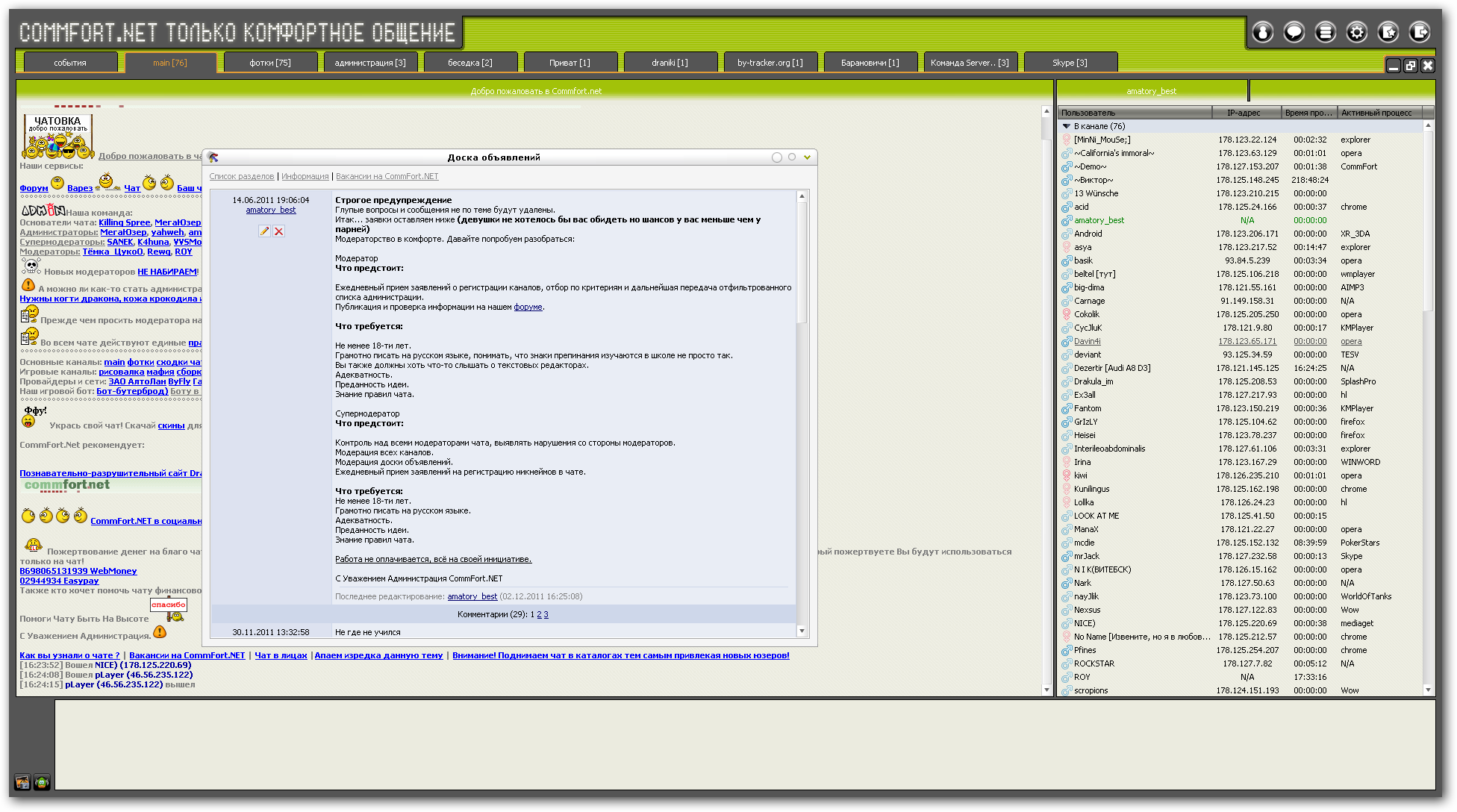1457x812 pixels.
Task: Click the green headphone mascot icon
Action: (42, 782)
